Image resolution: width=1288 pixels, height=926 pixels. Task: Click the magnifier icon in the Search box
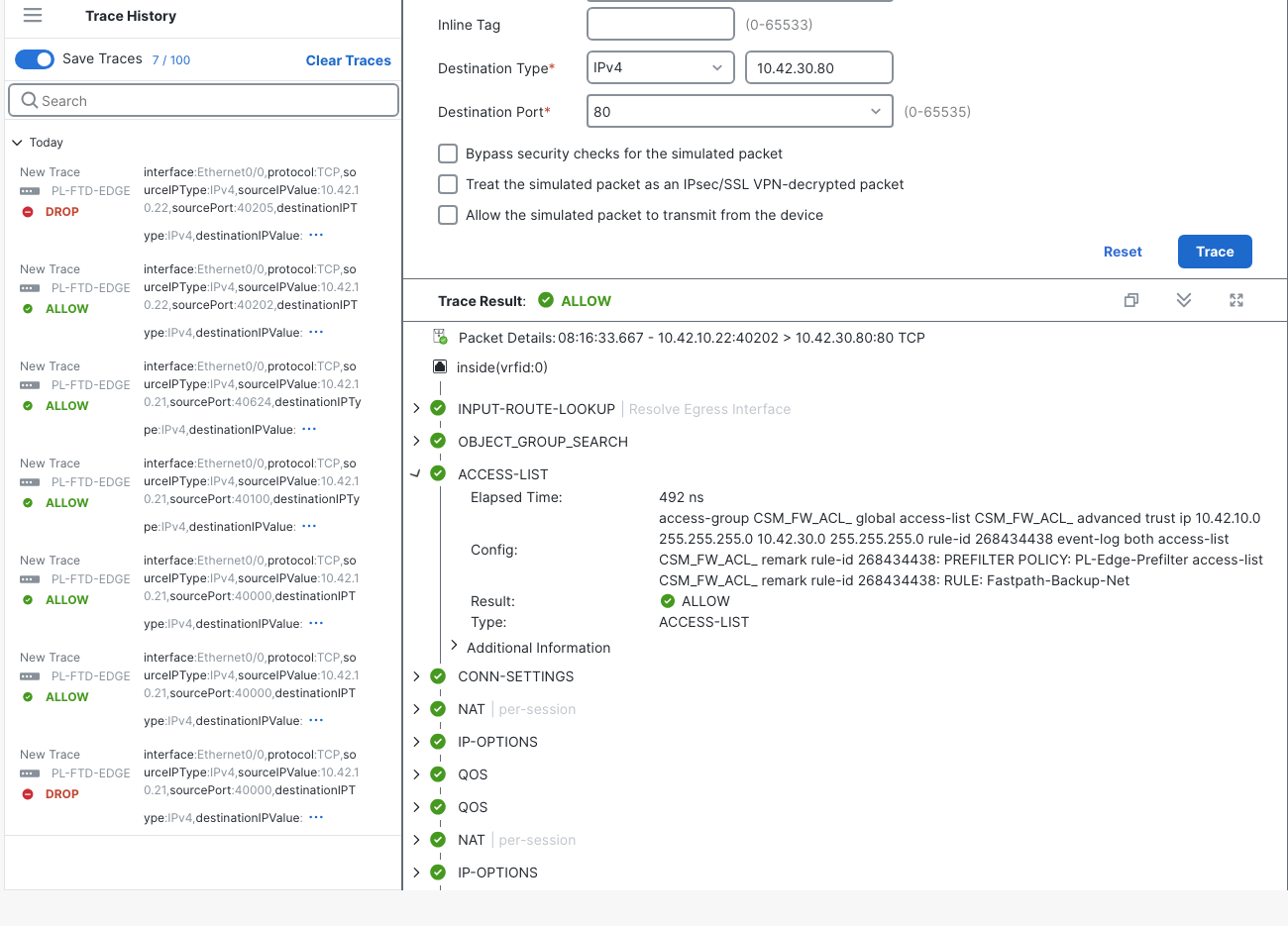point(30,100)
